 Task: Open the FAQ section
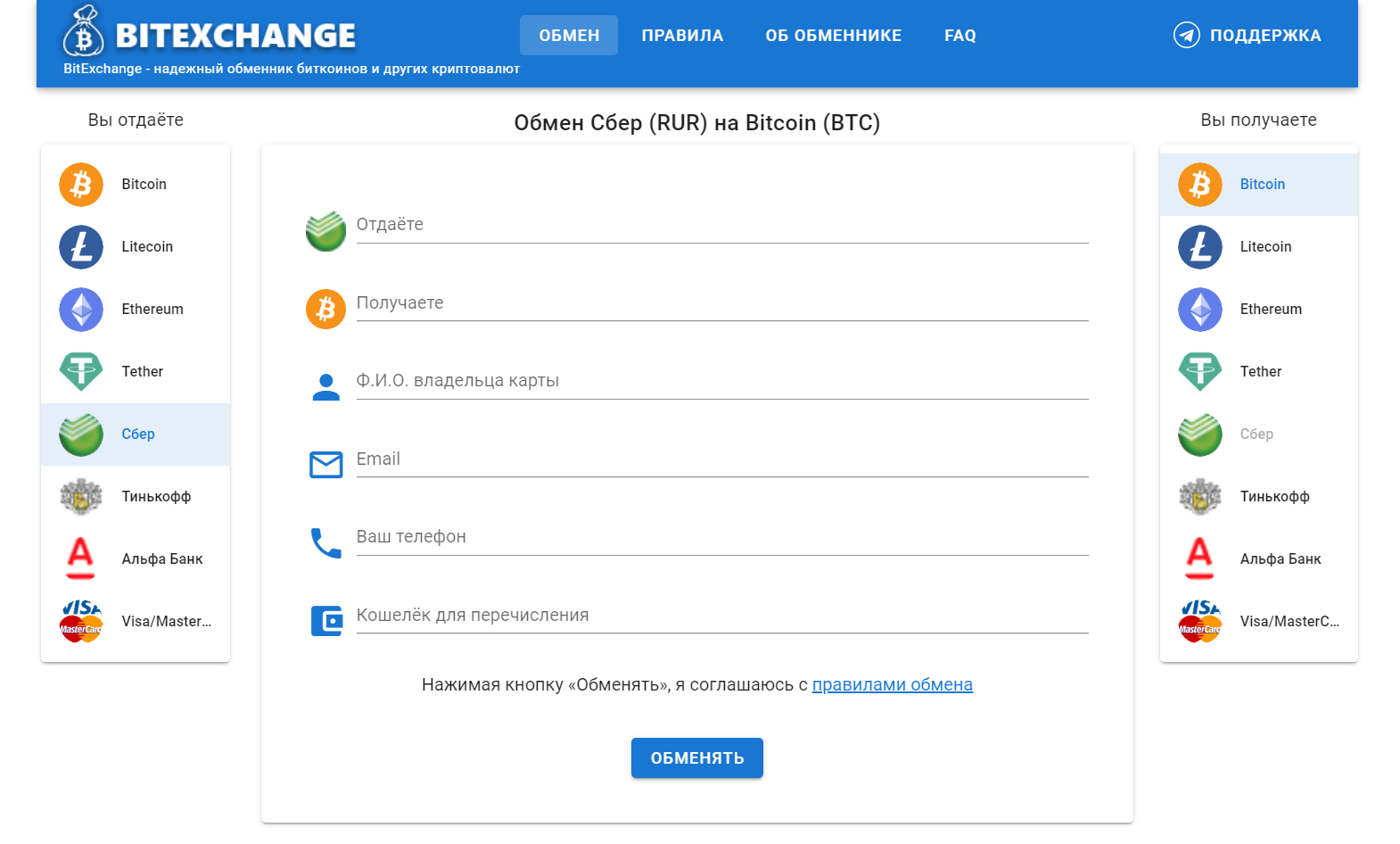[x=959, y=36]
